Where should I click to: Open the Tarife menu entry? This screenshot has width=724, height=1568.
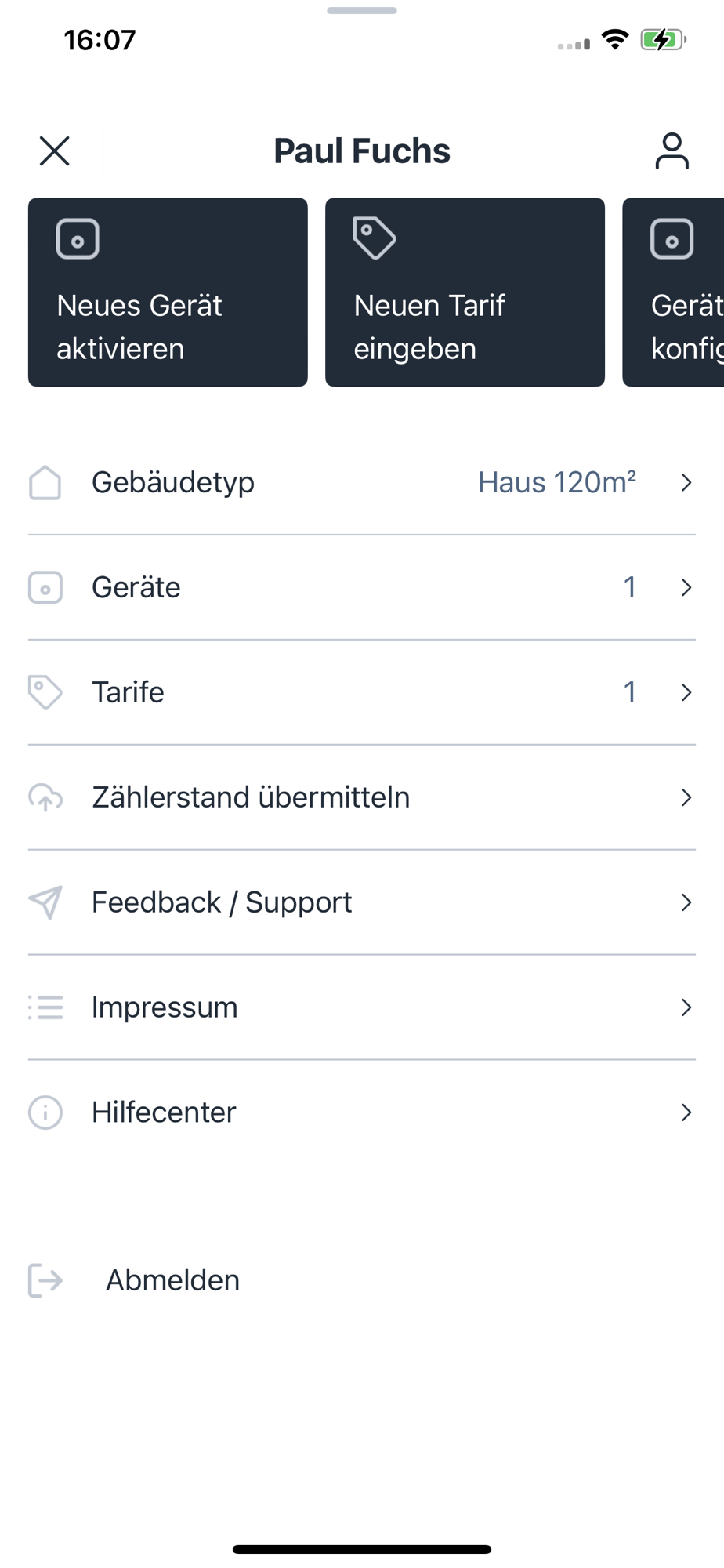point(129,692)
